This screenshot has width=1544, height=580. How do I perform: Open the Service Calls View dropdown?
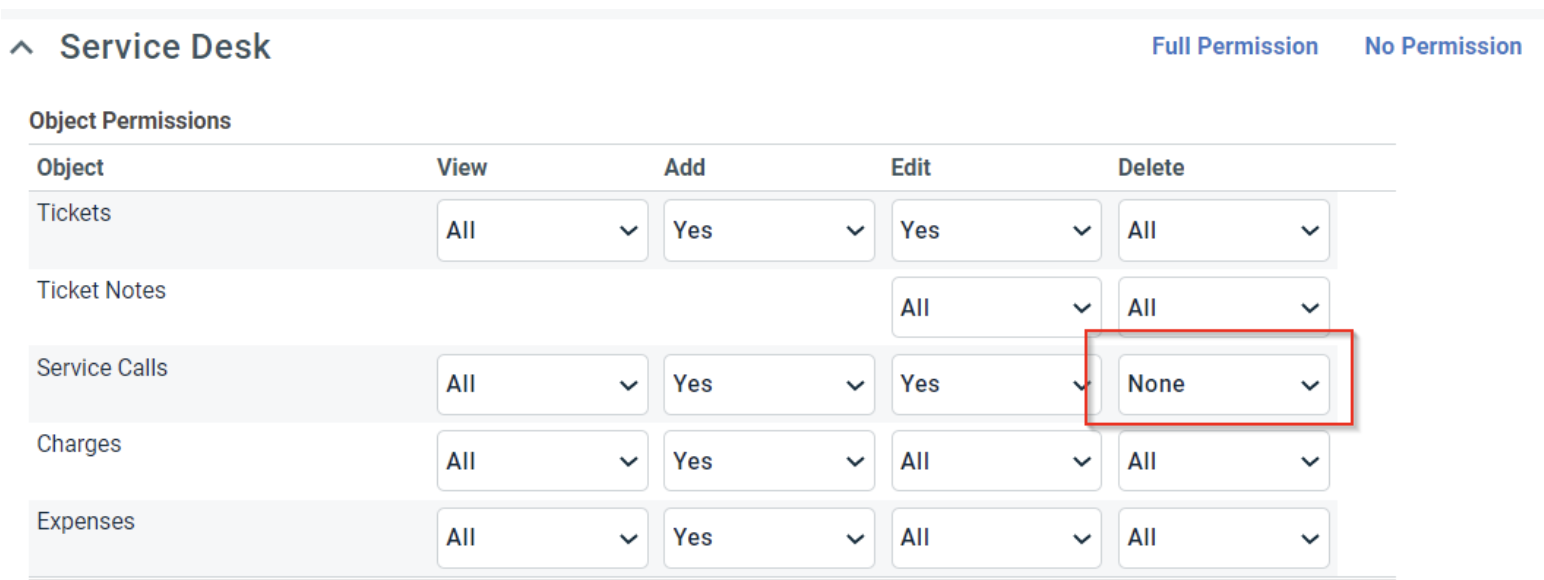542,385
